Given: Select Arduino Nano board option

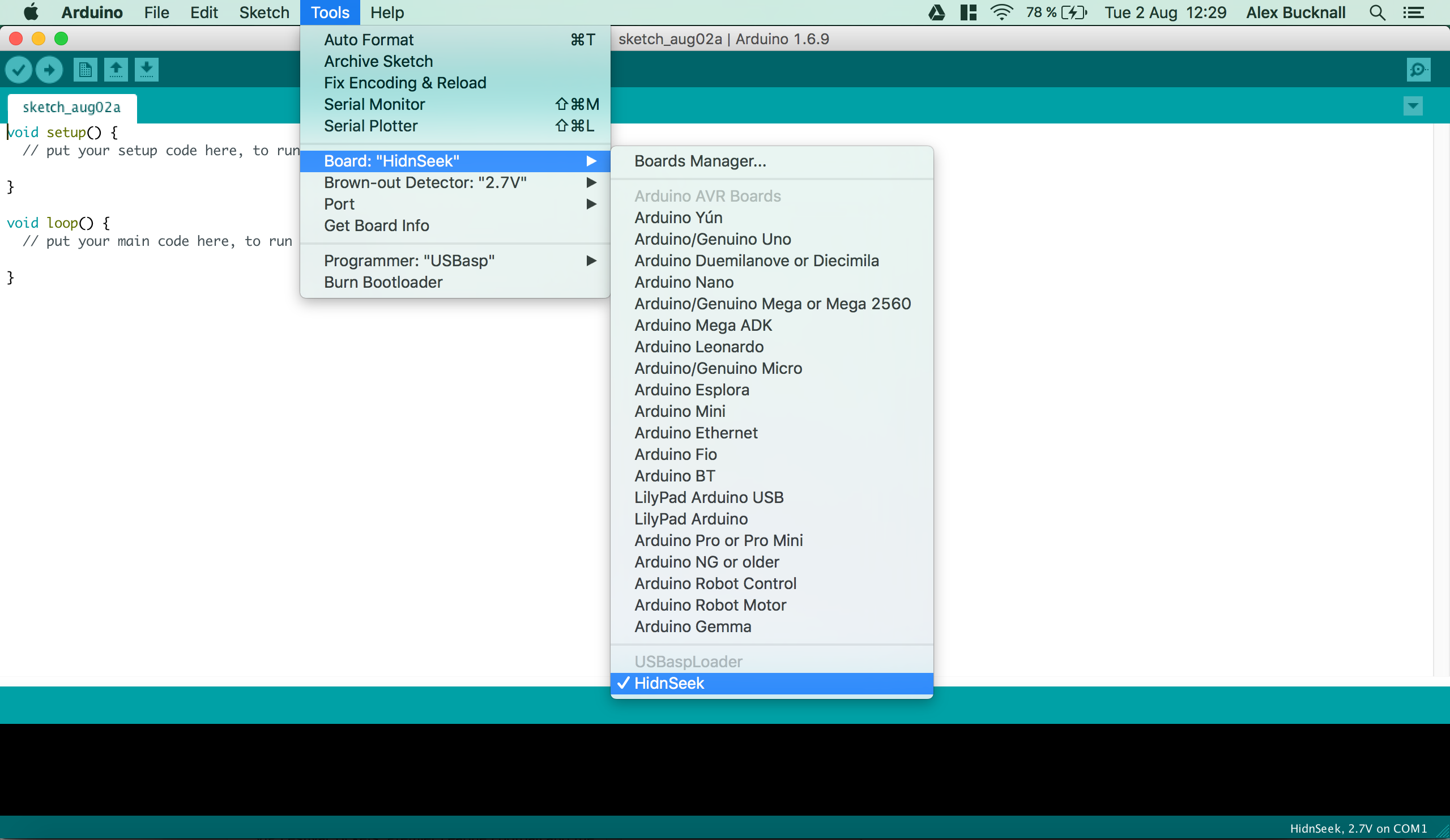Looking at the screenshot, I should [684, 282].
